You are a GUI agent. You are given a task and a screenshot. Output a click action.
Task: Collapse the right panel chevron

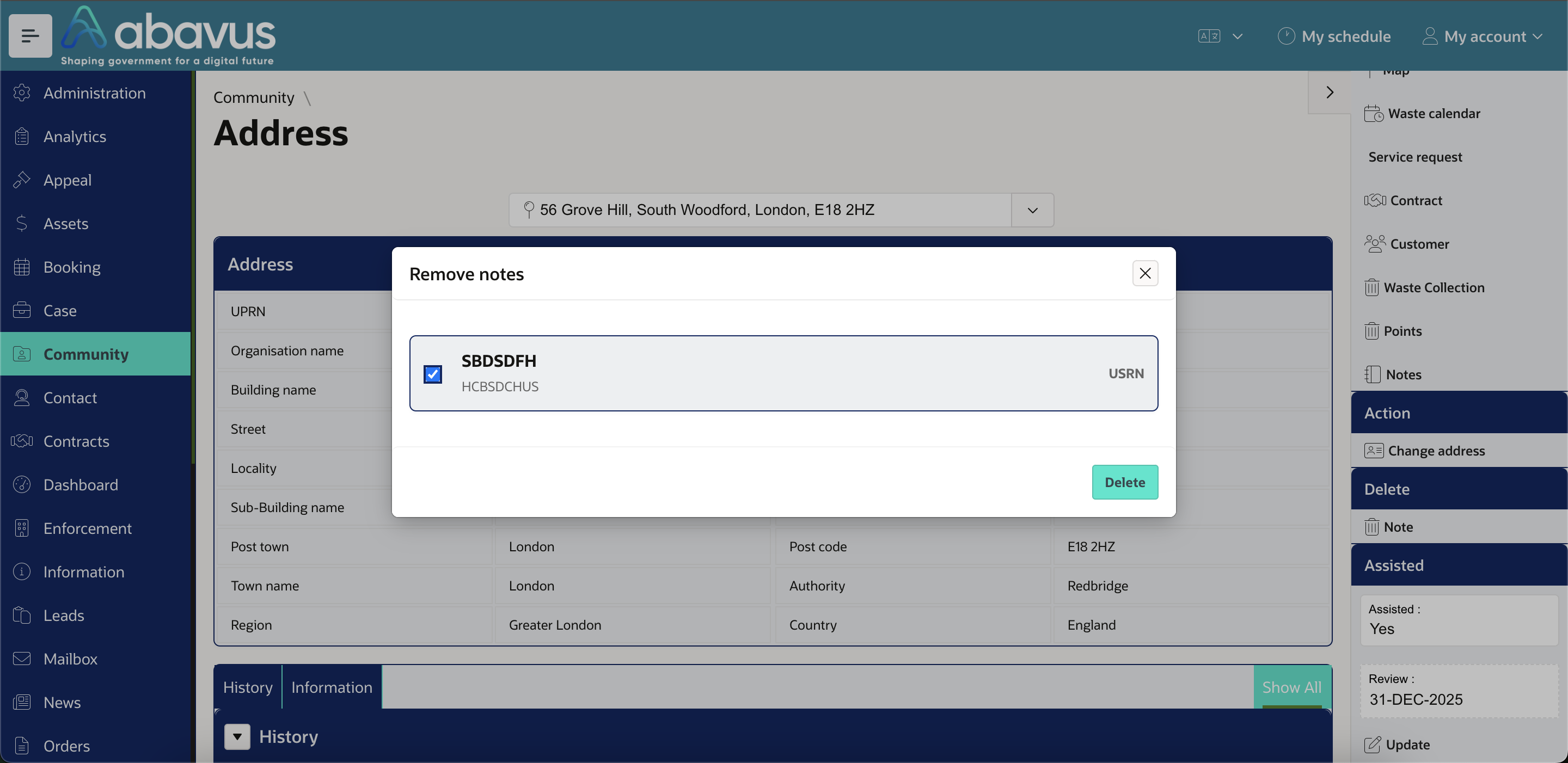1330,93
